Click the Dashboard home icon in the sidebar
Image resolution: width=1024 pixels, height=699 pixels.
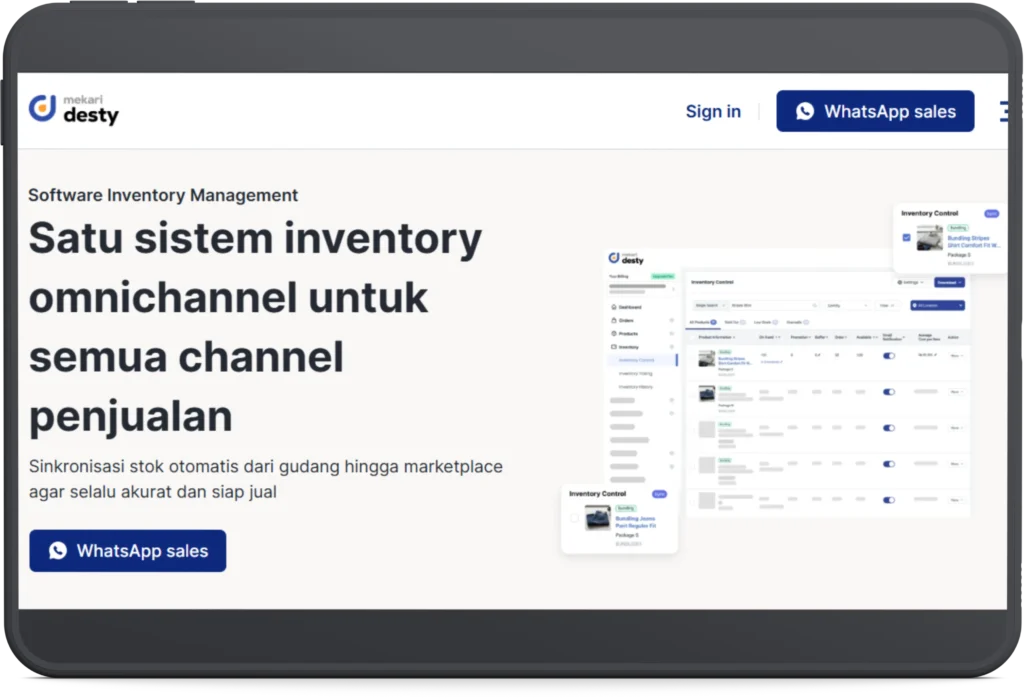tap(613, 307)
